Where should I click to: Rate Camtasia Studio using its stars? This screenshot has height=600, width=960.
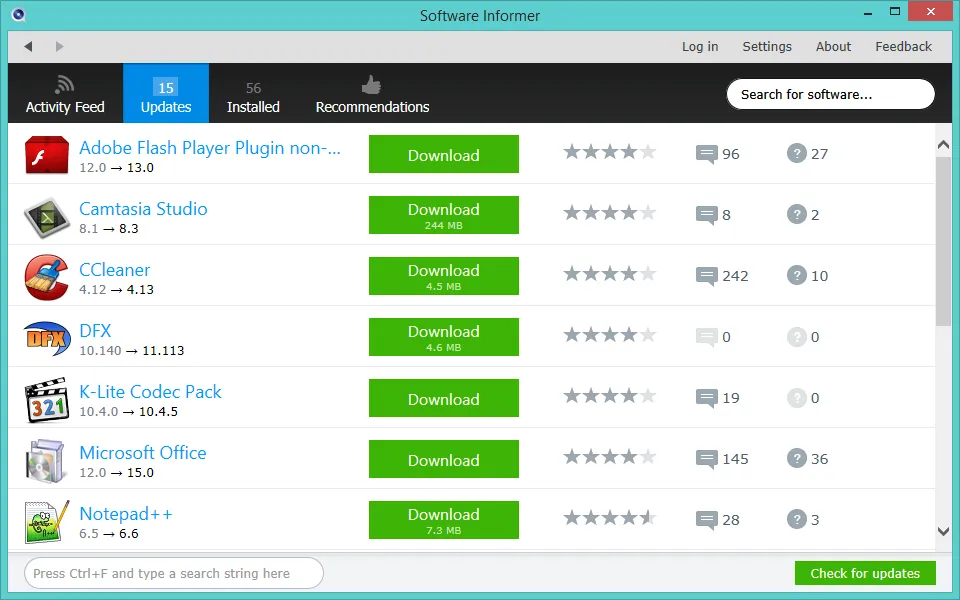610,213
